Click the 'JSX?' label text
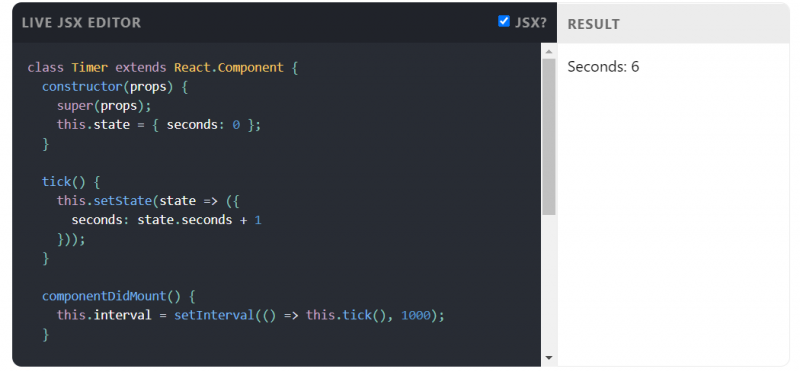800x372 pixels. pos(531,23)
